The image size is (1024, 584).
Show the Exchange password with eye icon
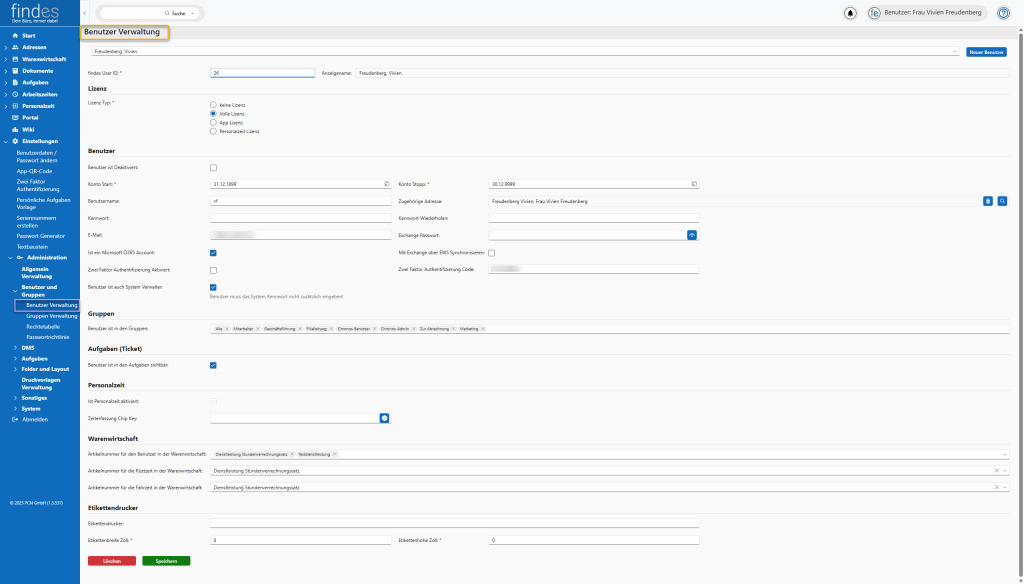[x=691, y=234]
